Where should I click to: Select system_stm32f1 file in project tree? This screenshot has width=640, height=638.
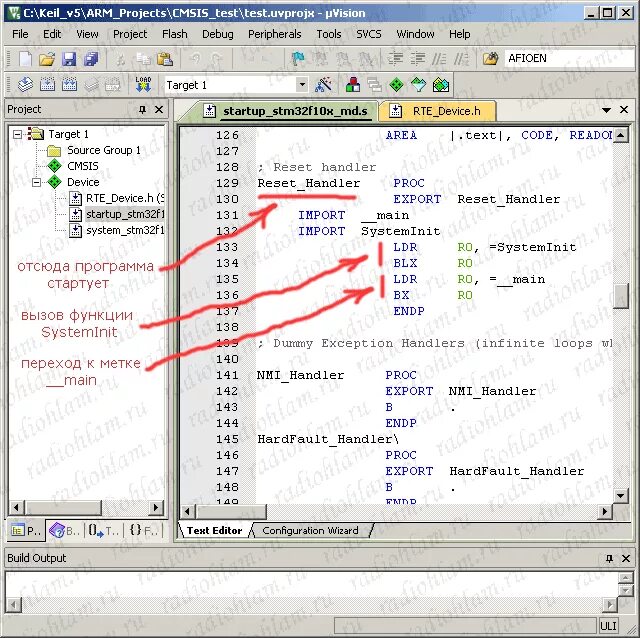tap(125, 231)
